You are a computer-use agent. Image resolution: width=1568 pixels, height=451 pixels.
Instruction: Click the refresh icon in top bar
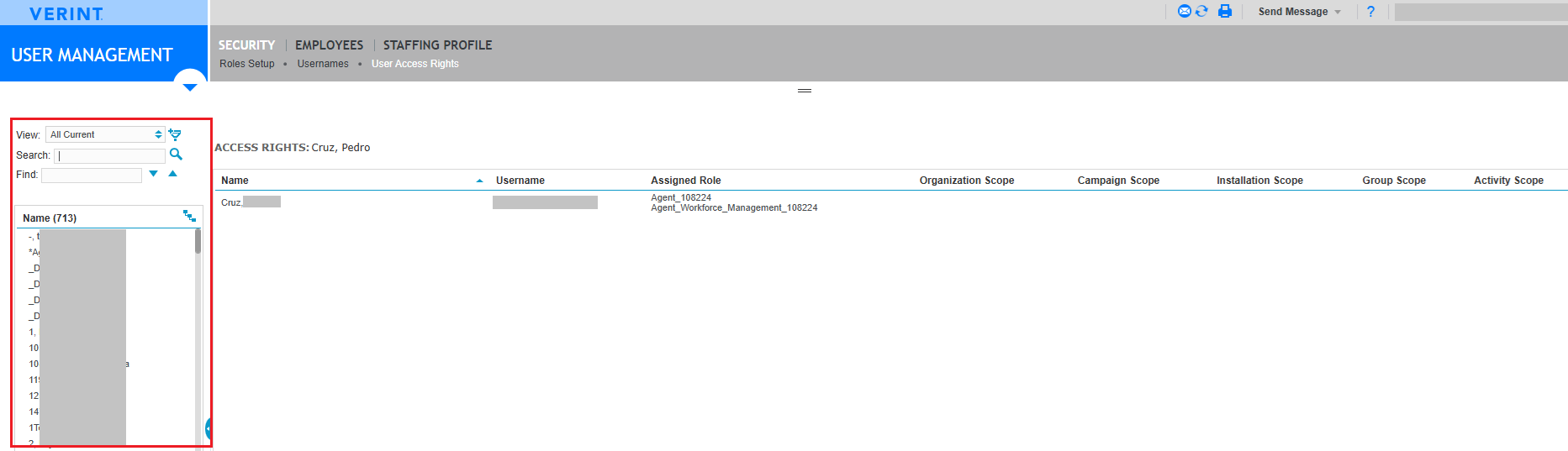(1201, 11)
